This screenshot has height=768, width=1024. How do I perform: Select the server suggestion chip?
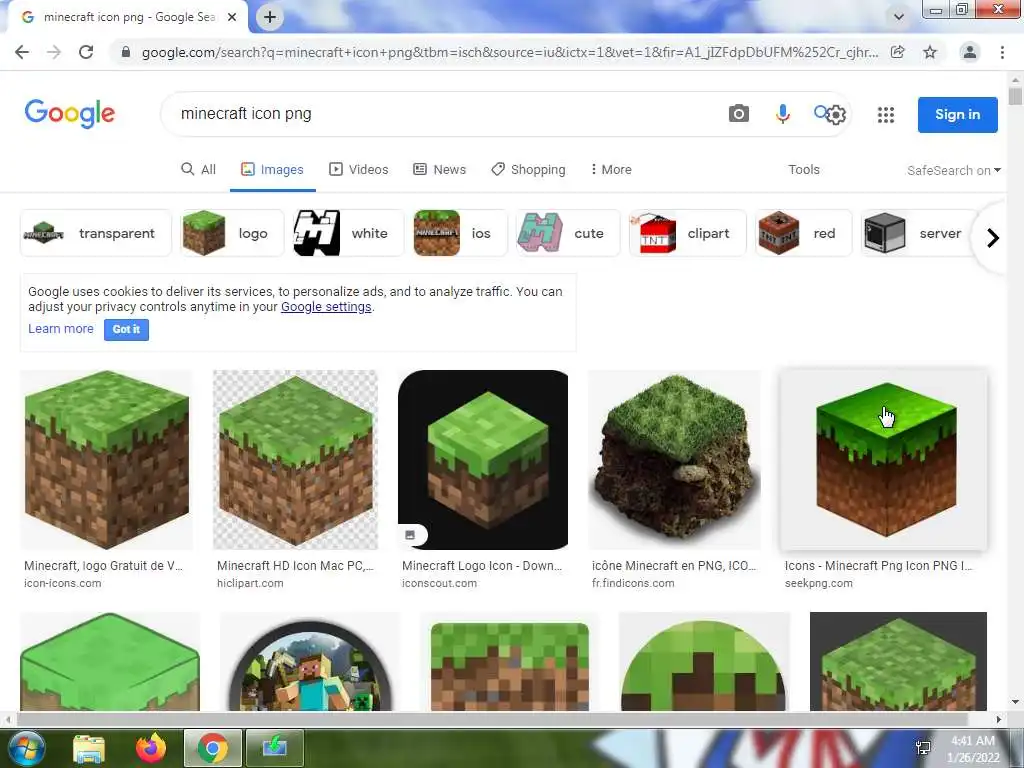click(920, 233)
